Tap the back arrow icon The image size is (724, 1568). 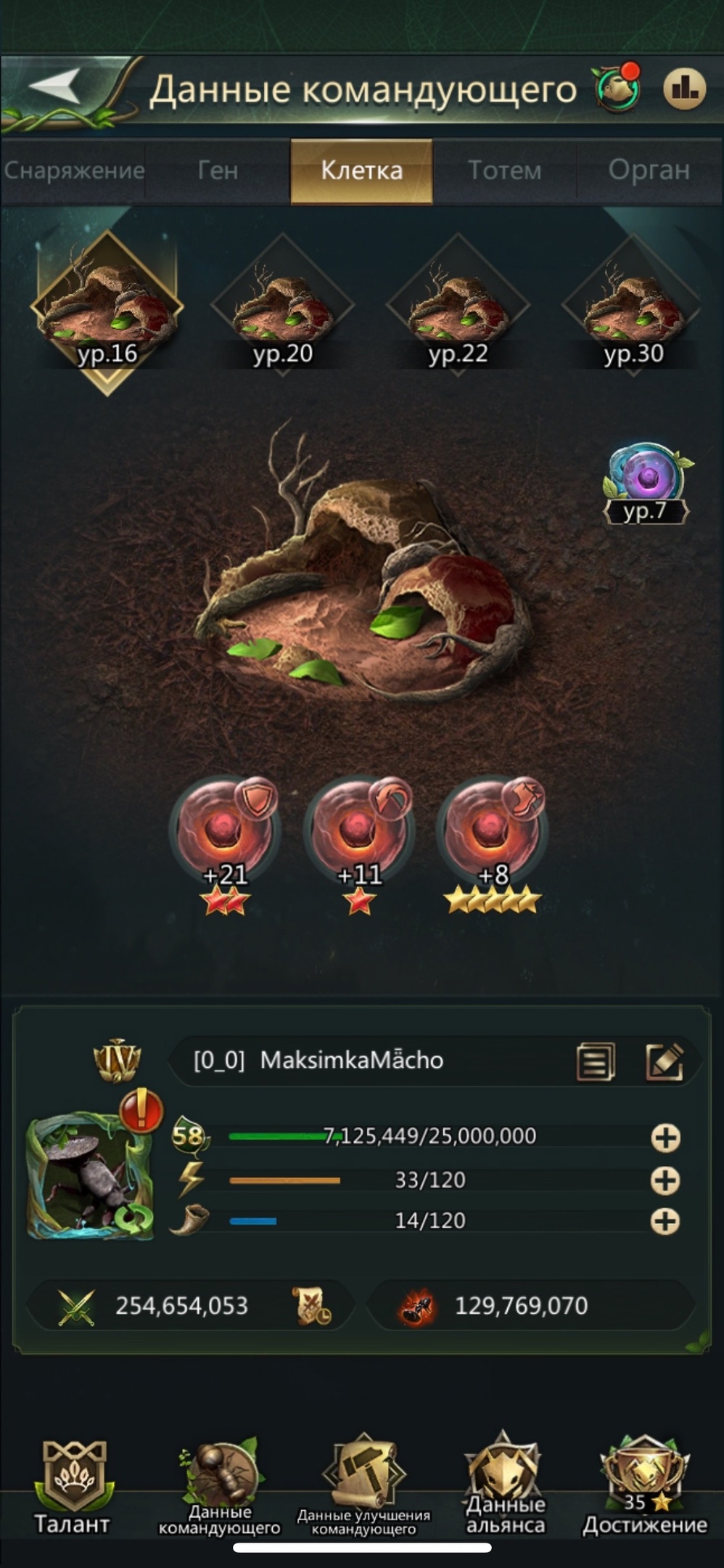(x=55, y=86)
